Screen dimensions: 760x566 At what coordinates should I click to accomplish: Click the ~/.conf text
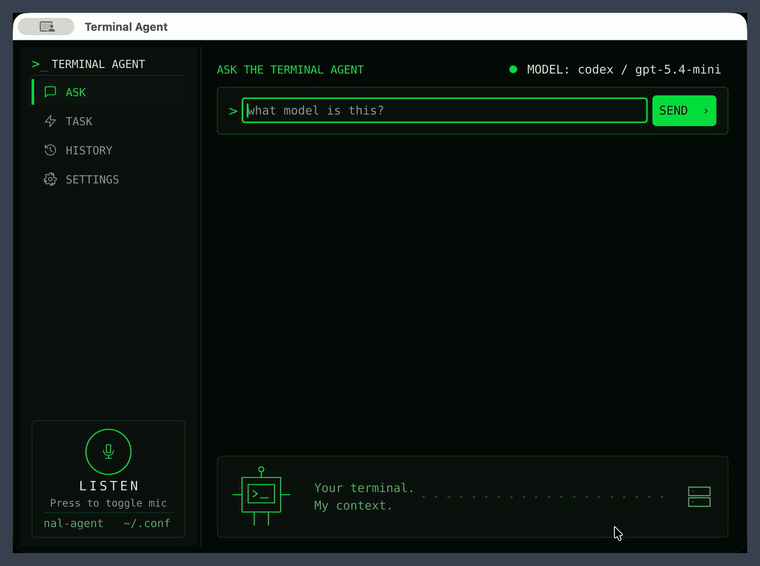click(x=147, y=523)
